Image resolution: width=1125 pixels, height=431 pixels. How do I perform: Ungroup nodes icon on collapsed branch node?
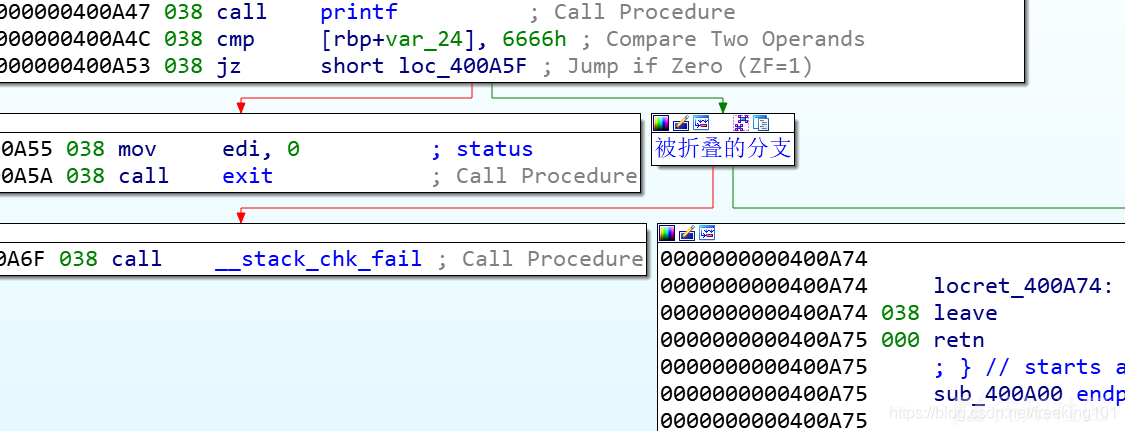[740, 123]
